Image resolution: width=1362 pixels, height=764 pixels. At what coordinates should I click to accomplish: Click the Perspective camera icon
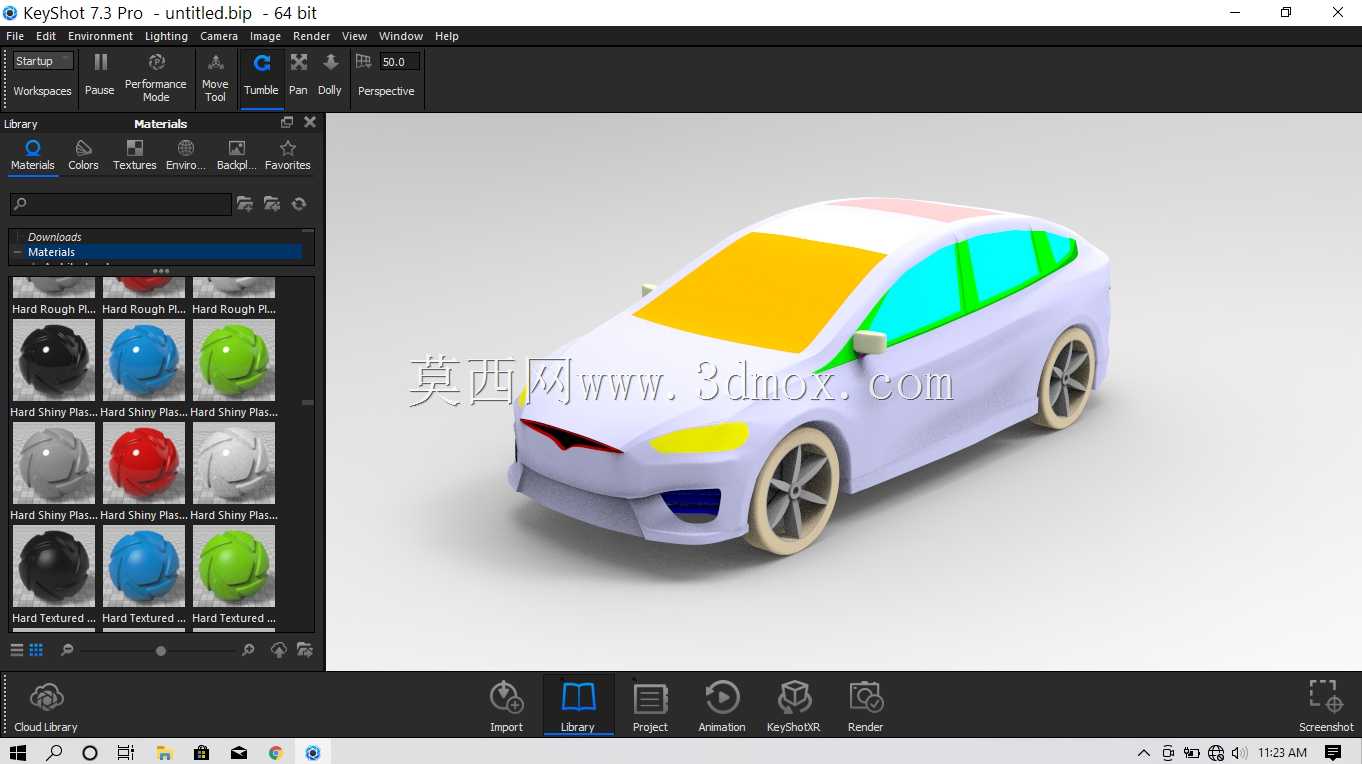tap(363, 62)
